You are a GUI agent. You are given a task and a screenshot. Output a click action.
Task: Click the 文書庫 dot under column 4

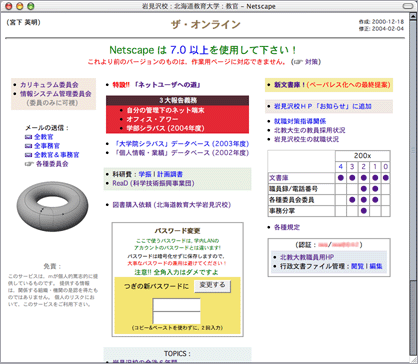pyautogui.click(x=340, y=178)
